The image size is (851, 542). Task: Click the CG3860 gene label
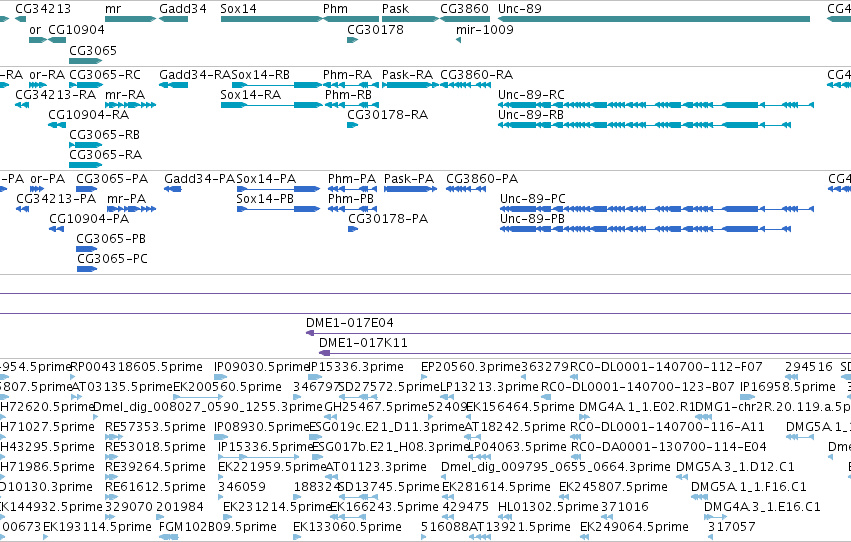465,9
